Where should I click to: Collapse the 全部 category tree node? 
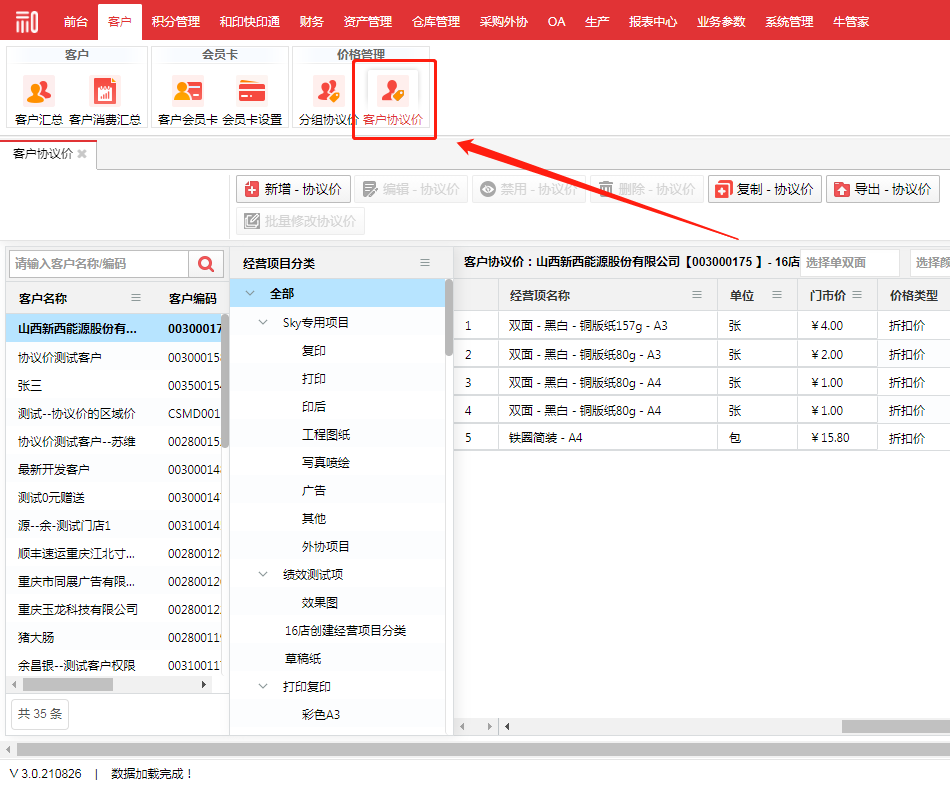[x=249, y=294]
